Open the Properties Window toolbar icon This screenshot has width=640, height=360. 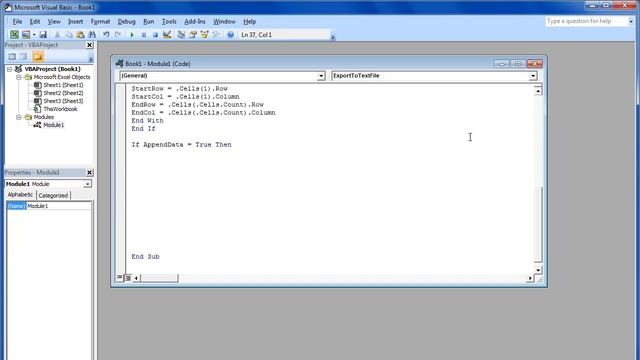193,35
